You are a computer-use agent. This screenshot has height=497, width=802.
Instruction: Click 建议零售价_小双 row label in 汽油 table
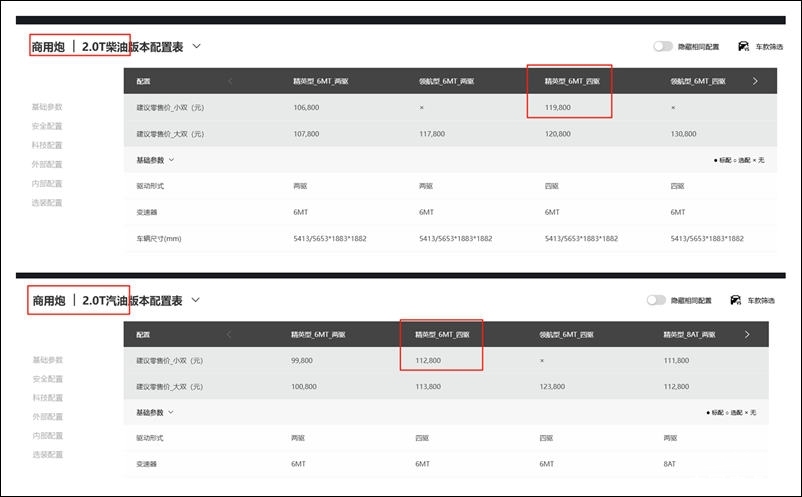click(x=169, y=360)
